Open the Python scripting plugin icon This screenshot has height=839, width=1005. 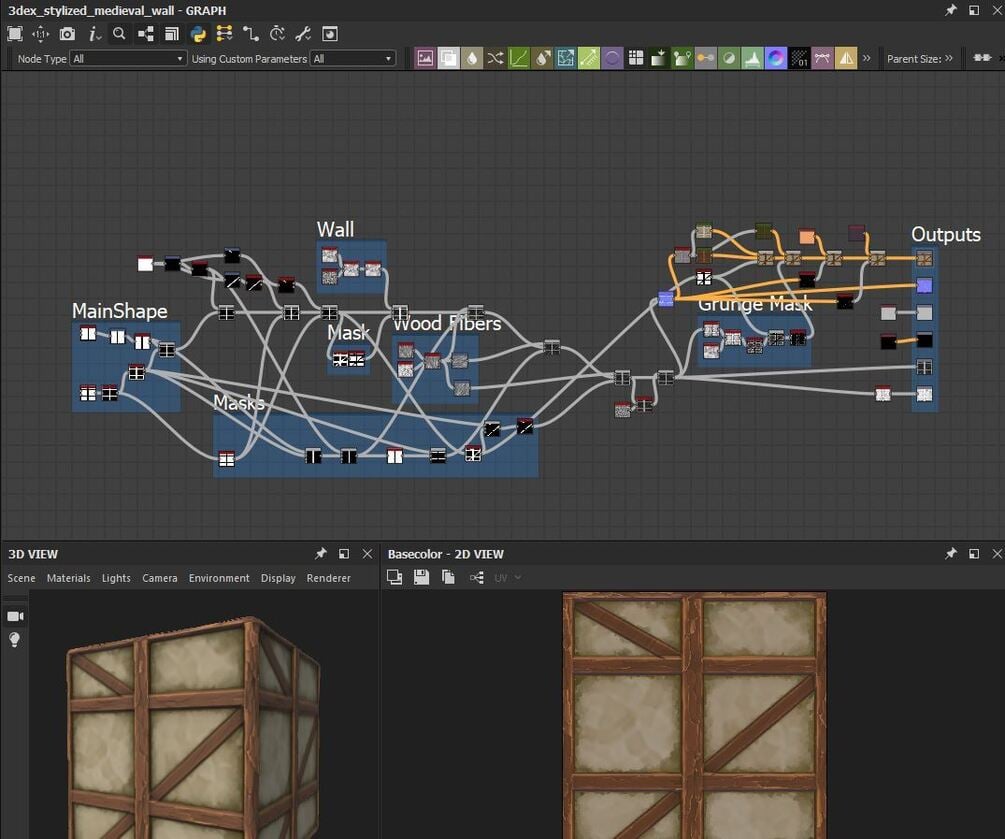coord(198,34)
